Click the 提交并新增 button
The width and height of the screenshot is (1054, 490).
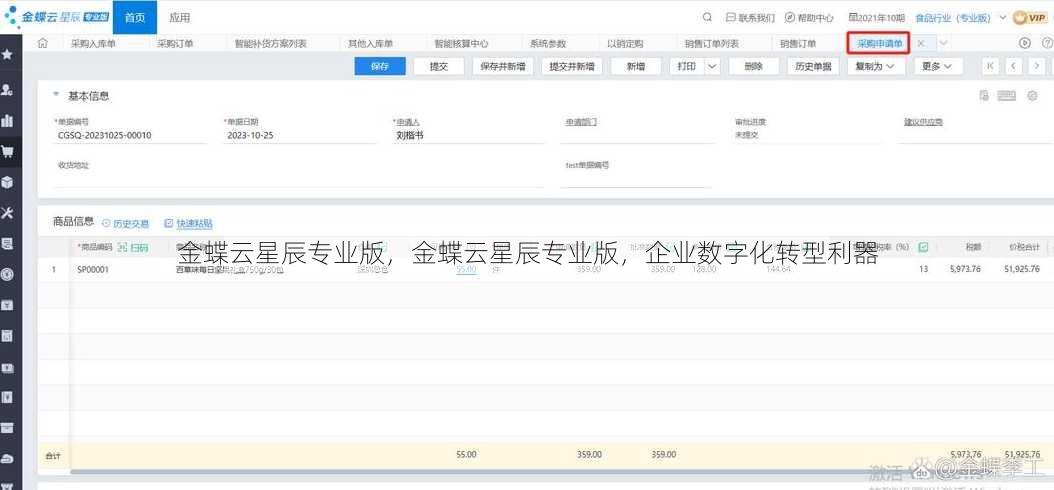571,67
